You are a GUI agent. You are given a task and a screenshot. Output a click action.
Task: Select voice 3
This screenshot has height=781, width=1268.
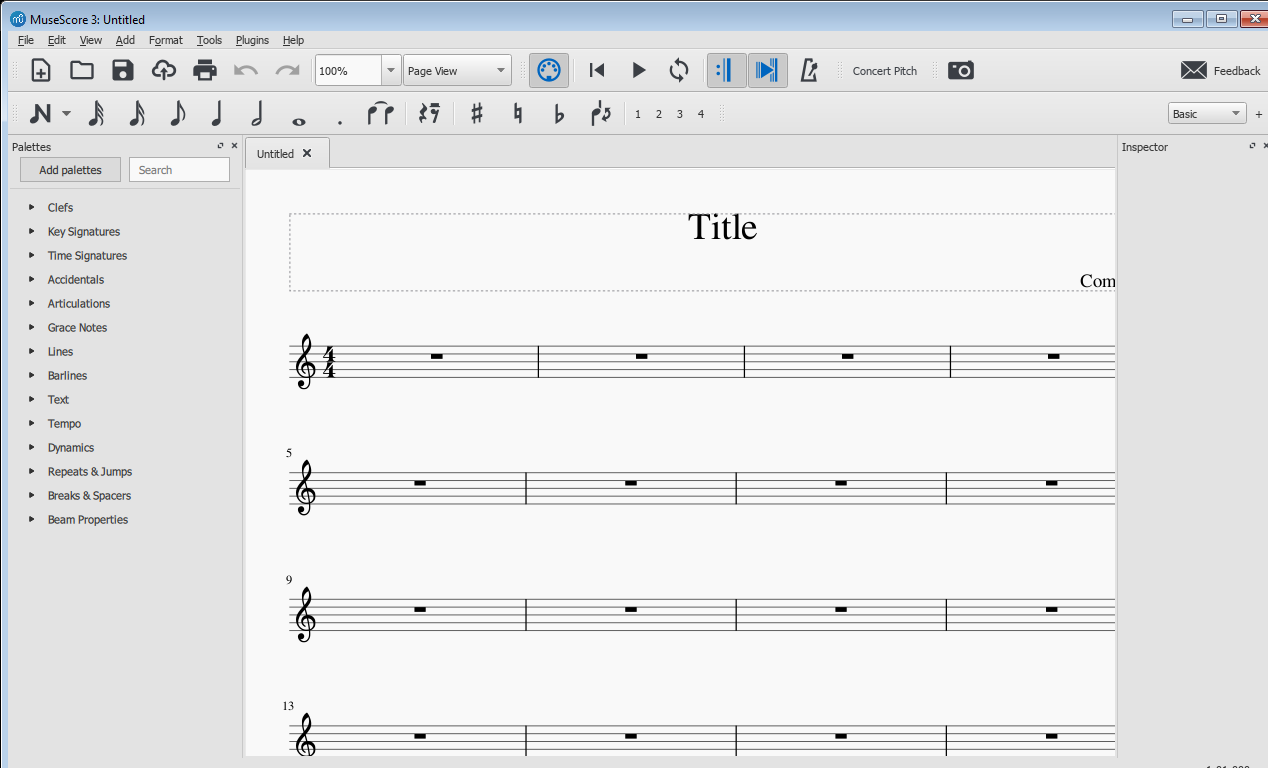[x=680, y=114]
